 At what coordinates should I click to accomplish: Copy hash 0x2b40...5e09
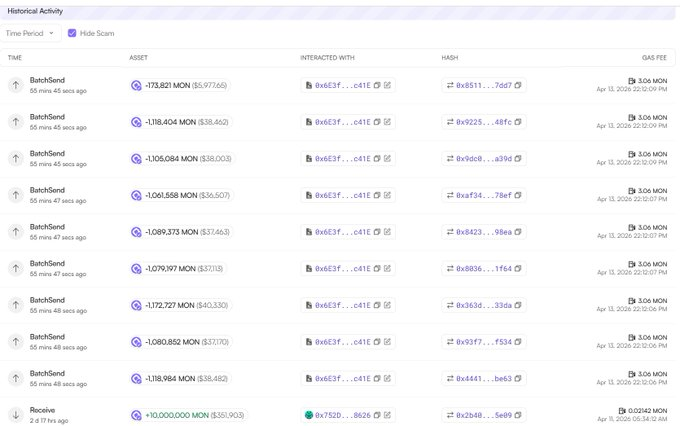[x=518, y=415]
